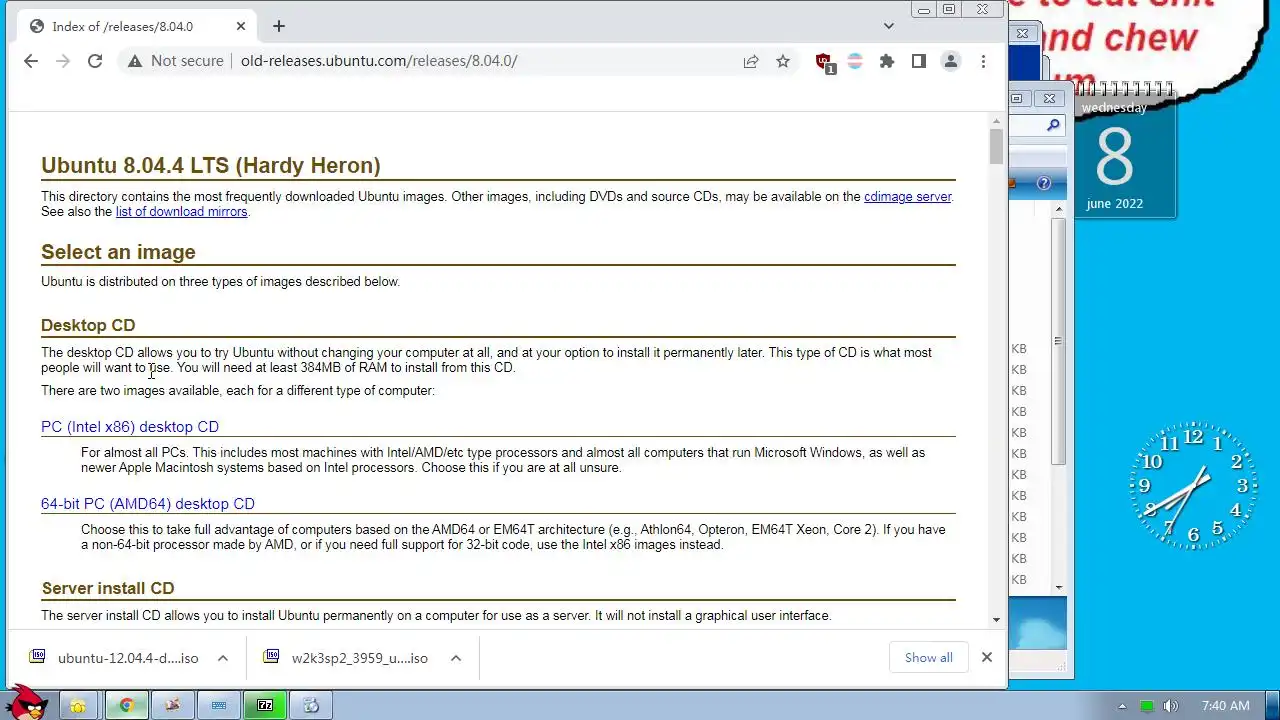
Task: Bookmark this page with the star icon
Action: (x=783, y=61)
